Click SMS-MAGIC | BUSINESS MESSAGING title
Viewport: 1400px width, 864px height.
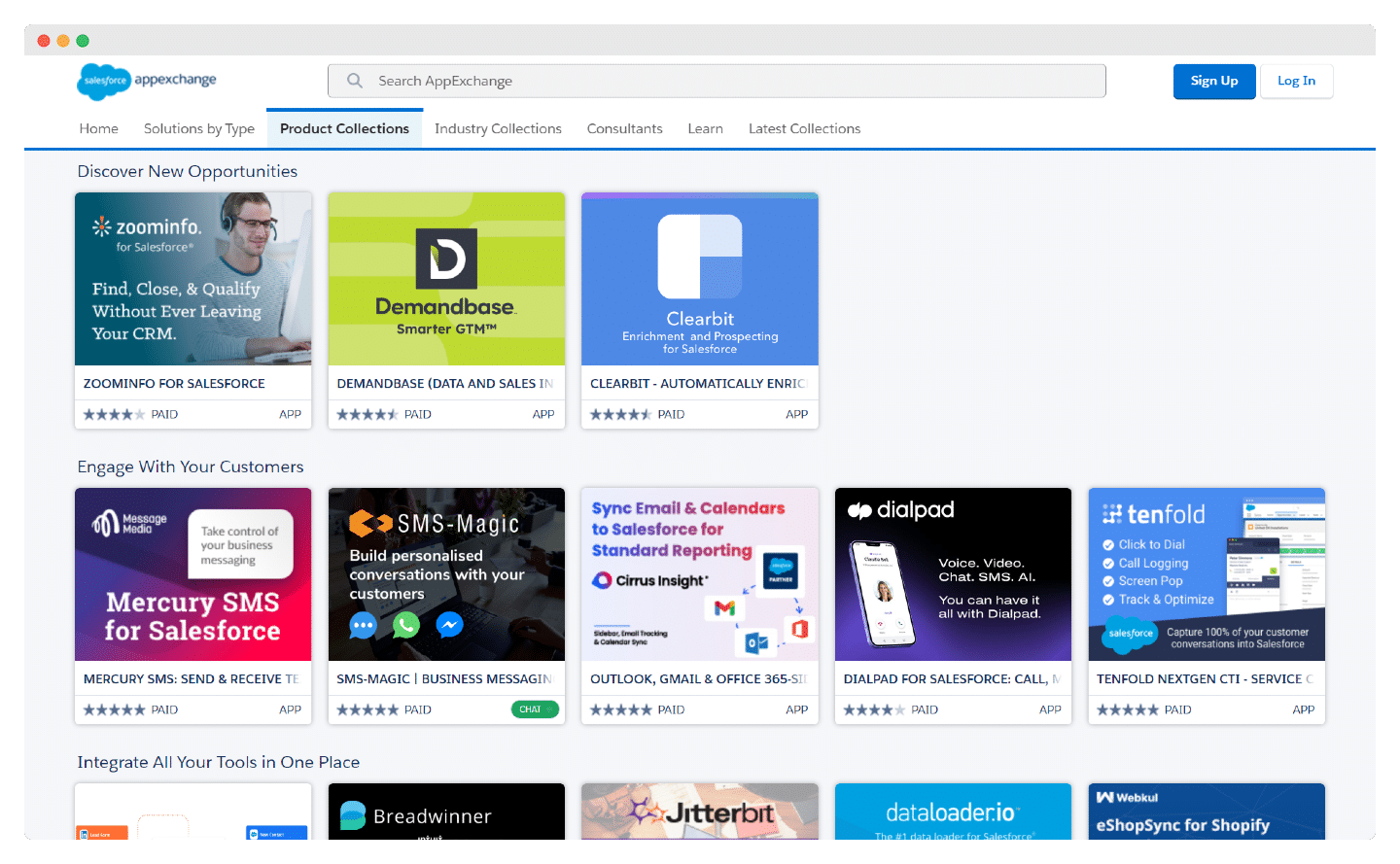click(x=444, y=679)
